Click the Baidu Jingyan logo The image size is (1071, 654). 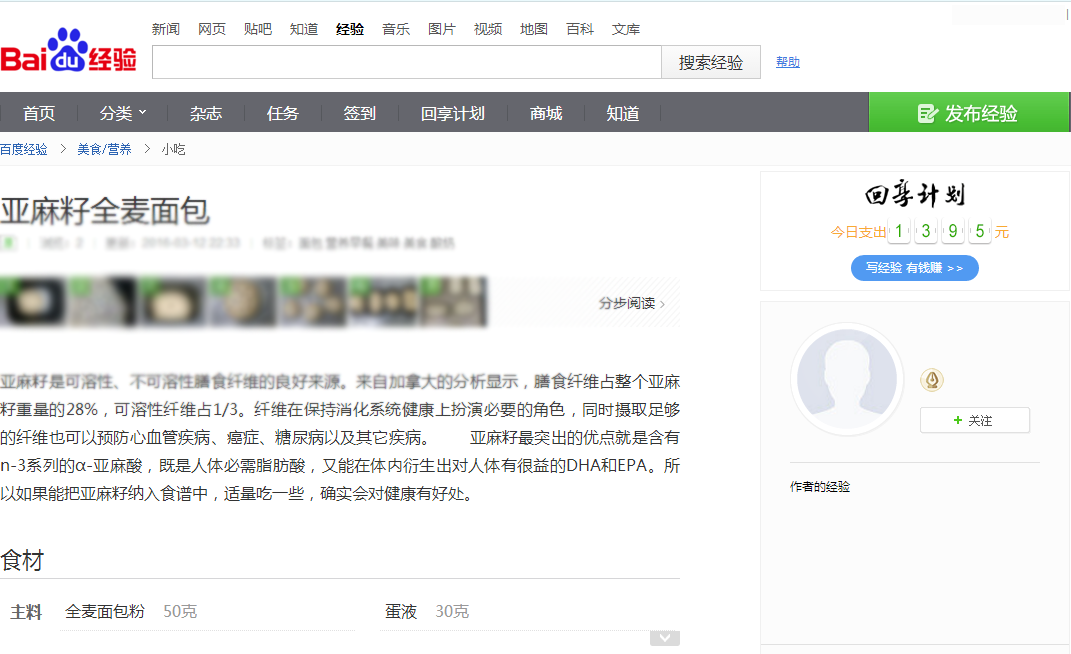click(x=68, y=52)
